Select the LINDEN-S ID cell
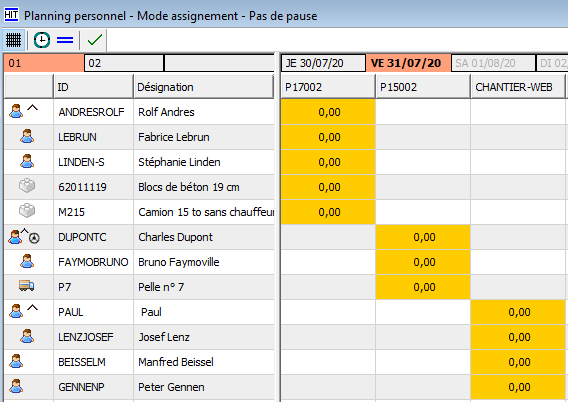Viewport: 568px width, 402px height. coord(93,162)
